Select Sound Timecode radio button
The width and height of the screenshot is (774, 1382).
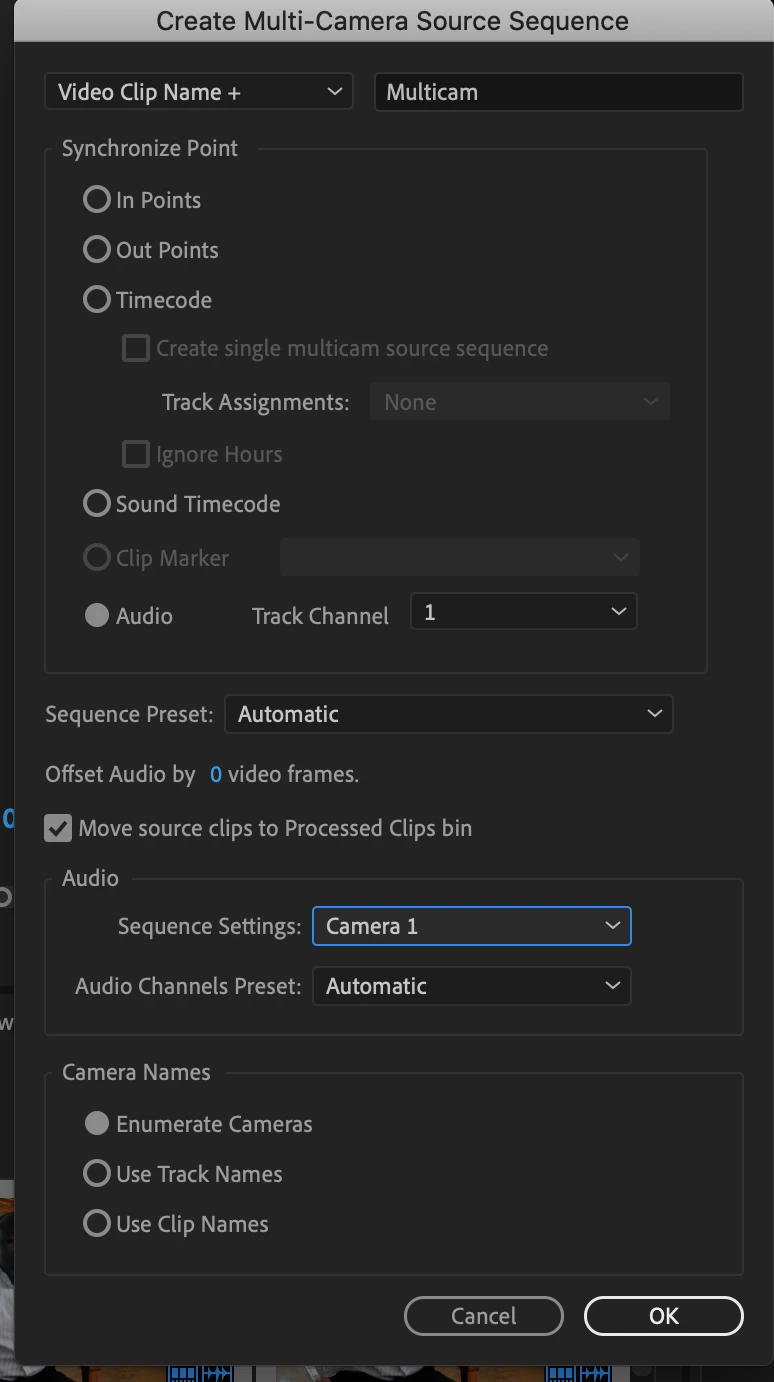pyautogui.click(x=97, y=504)
